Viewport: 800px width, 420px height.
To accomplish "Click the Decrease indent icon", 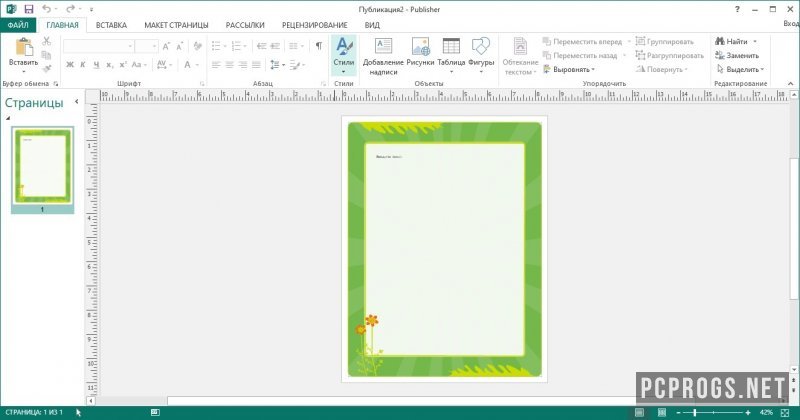I will pos(261,46).
